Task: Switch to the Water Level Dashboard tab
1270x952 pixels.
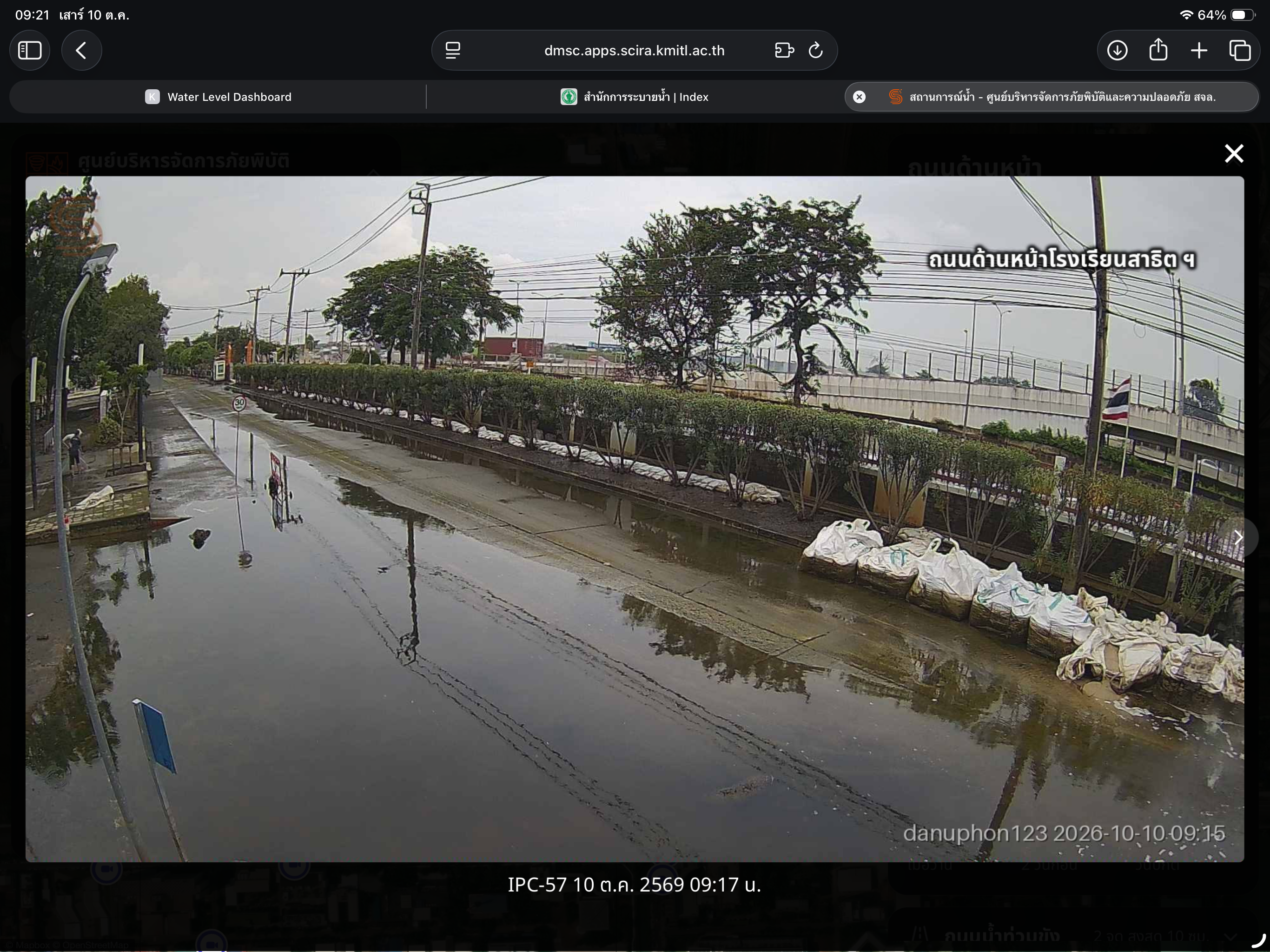Action: tap(218, 97)
